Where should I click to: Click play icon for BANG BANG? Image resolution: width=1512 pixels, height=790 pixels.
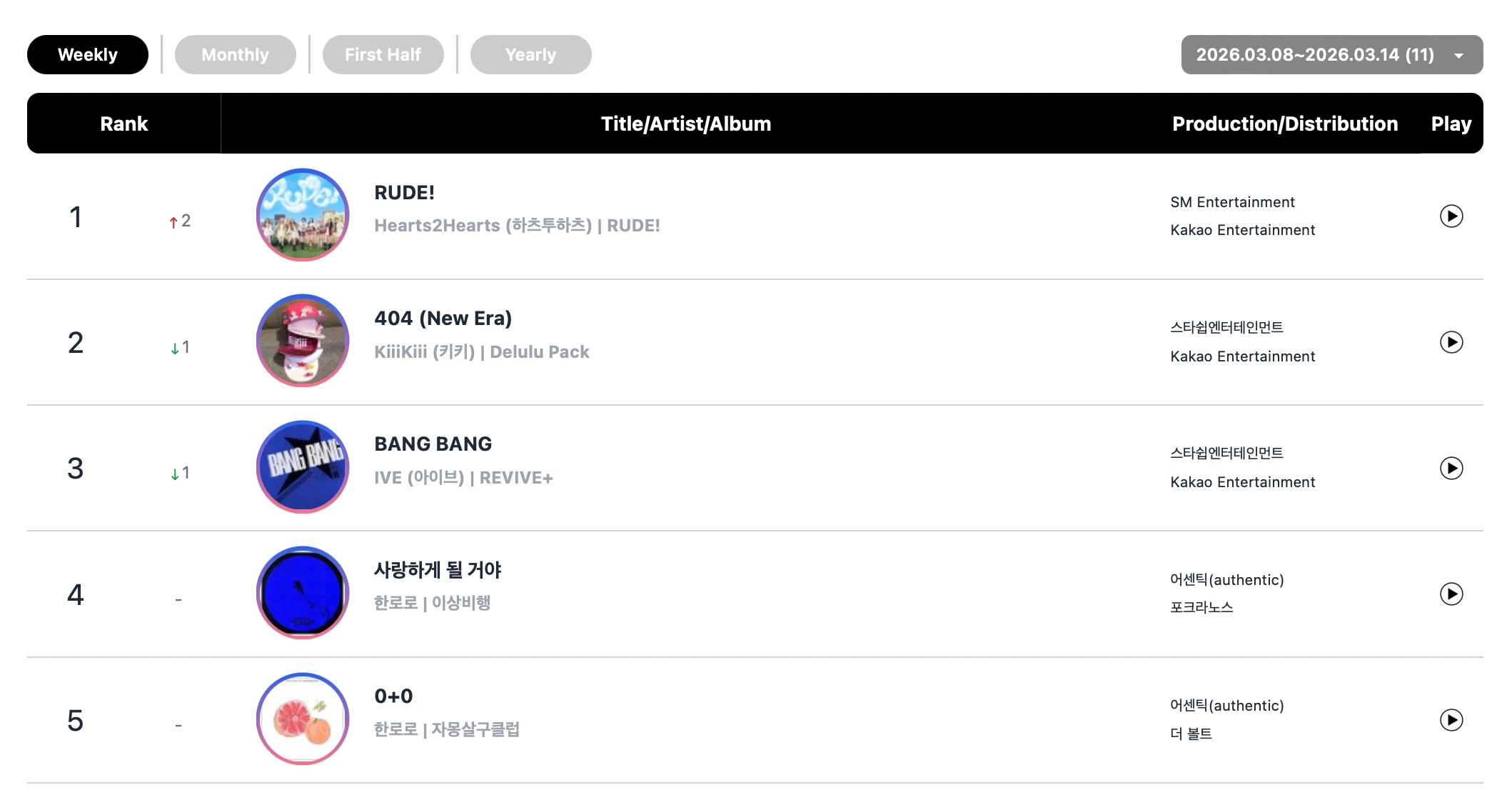click(1451, 468)
